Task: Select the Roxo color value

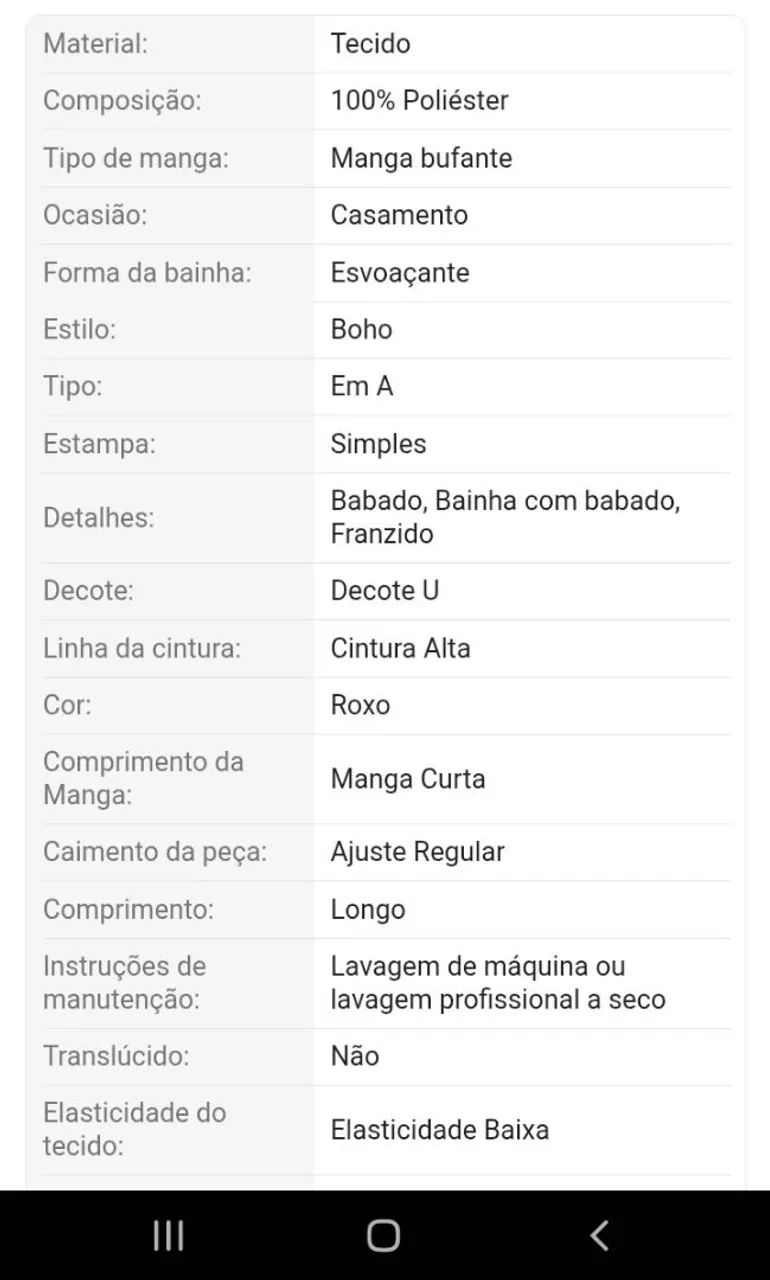Action: pos(360,705)
